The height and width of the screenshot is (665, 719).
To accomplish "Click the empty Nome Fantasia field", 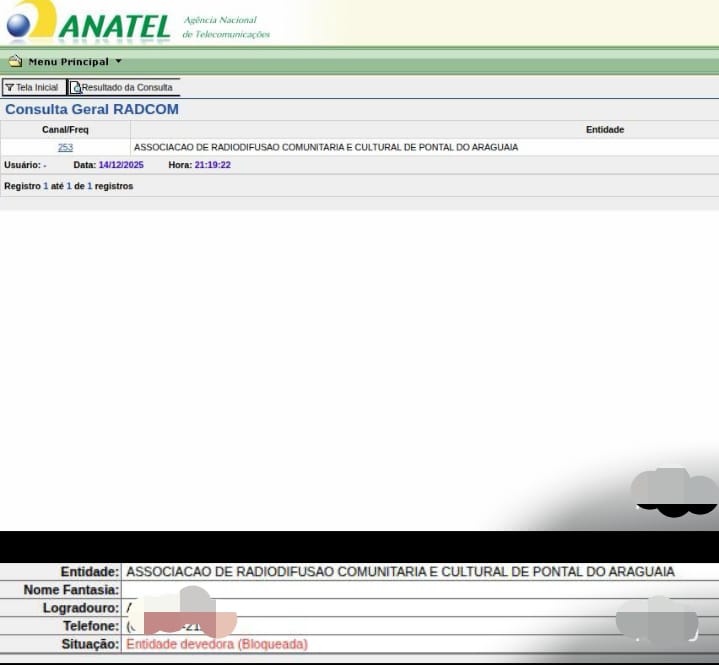I will click(x=400, y=590).
